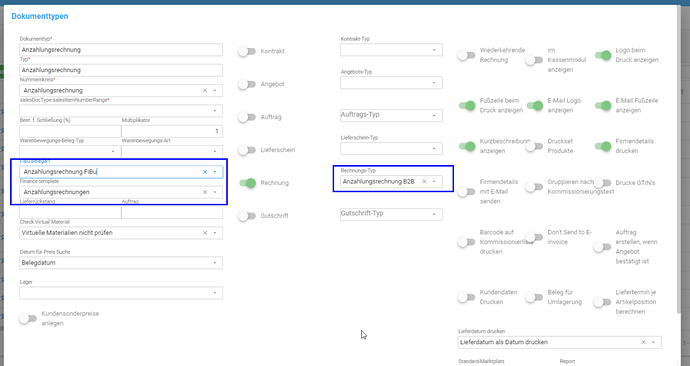Disable Logo beim Druck anzeigen toggle
Screen dimensions: 690x366
(603, 55)
